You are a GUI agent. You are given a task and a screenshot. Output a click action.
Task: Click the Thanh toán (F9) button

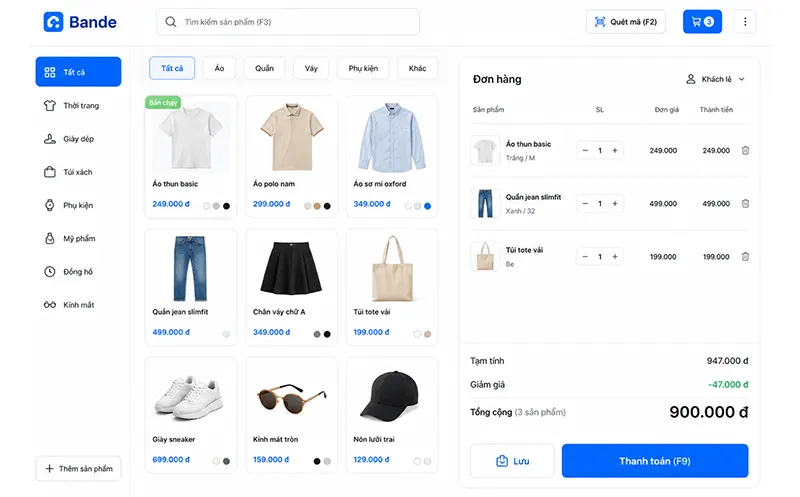click(x=655, y=461)
